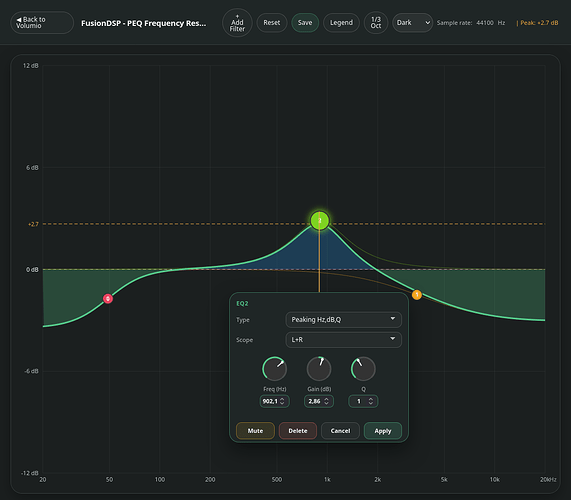The image size is (571, 500).
Task: Click the green filter node 2
Action: [x=320, y=221]
